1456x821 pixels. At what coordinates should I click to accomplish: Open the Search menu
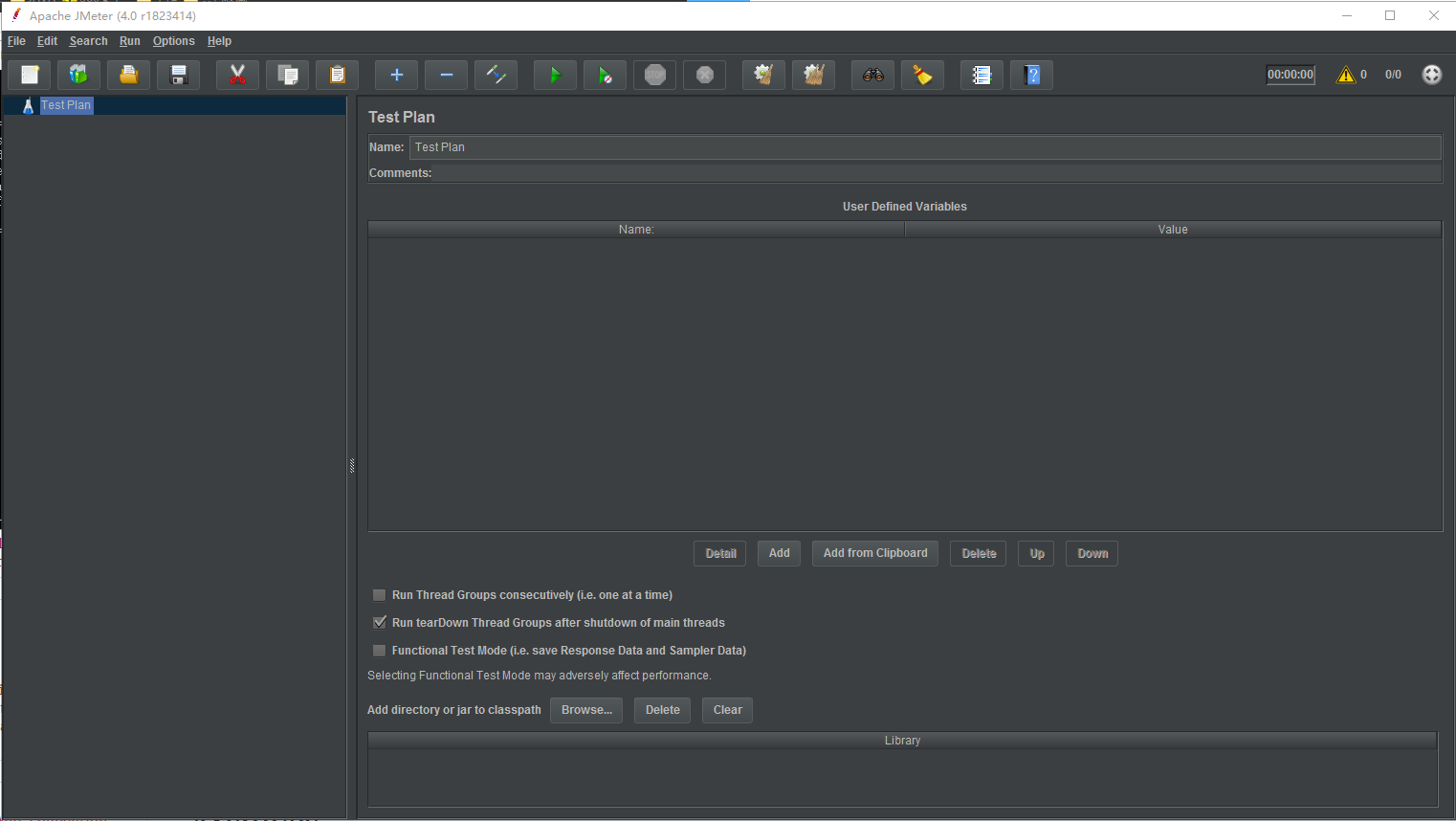point(89,41)
